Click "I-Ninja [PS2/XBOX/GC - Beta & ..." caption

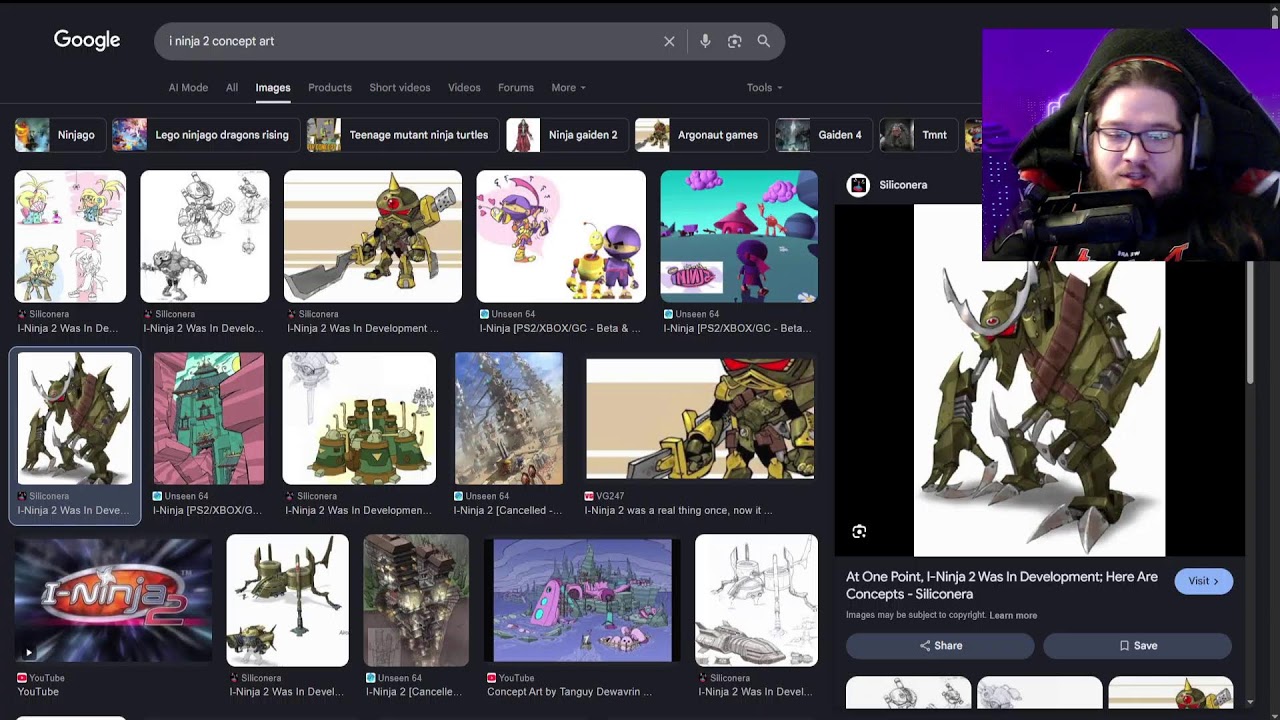[x=560, y=328]
